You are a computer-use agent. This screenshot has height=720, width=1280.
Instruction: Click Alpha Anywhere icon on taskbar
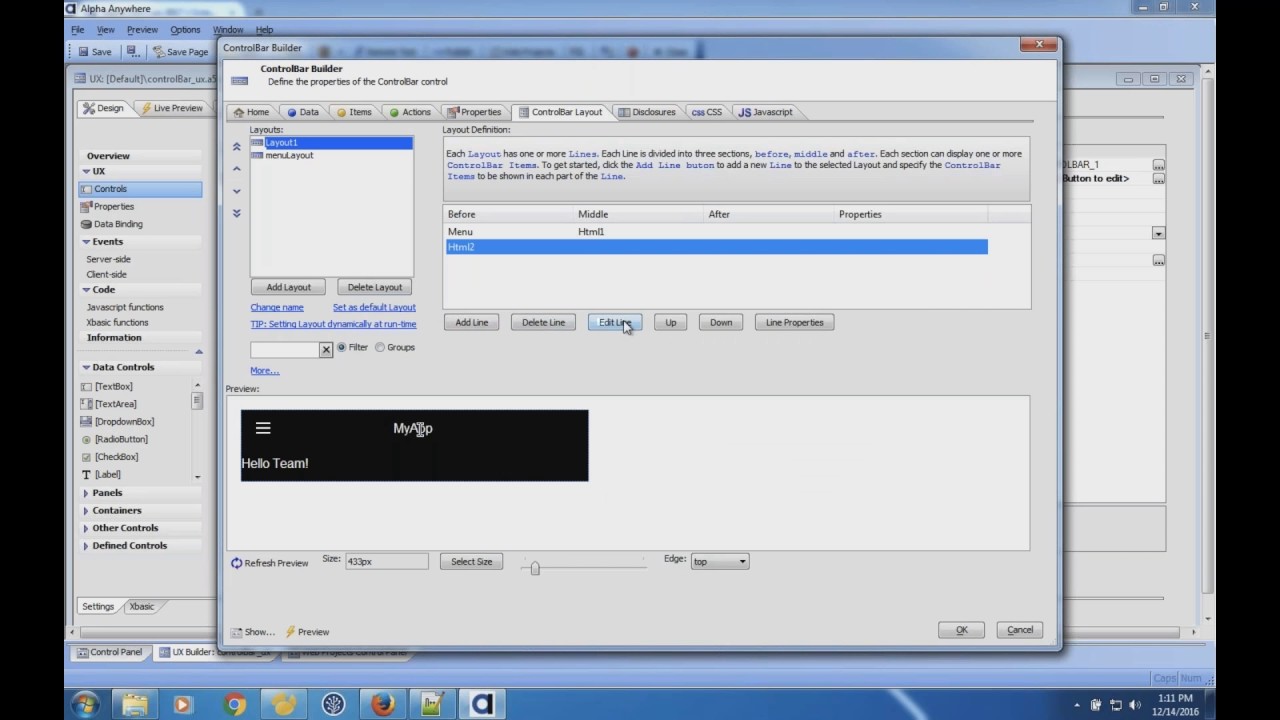[482, 705]
